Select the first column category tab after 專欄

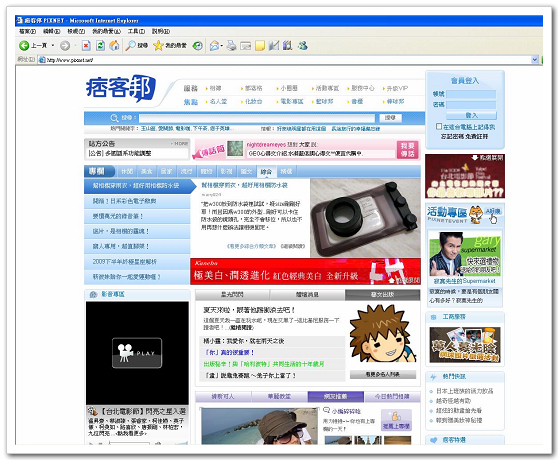coord(127,171)
